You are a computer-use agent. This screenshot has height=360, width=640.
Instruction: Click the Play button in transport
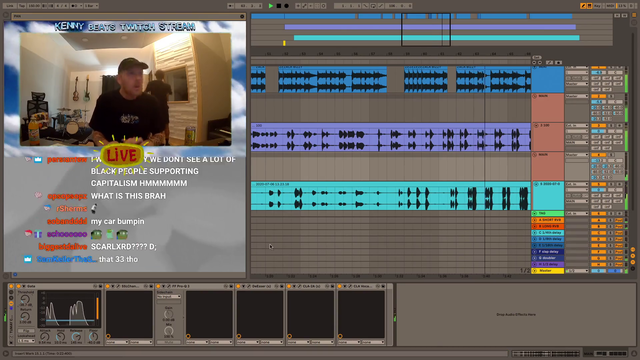(x=271, y=6)
